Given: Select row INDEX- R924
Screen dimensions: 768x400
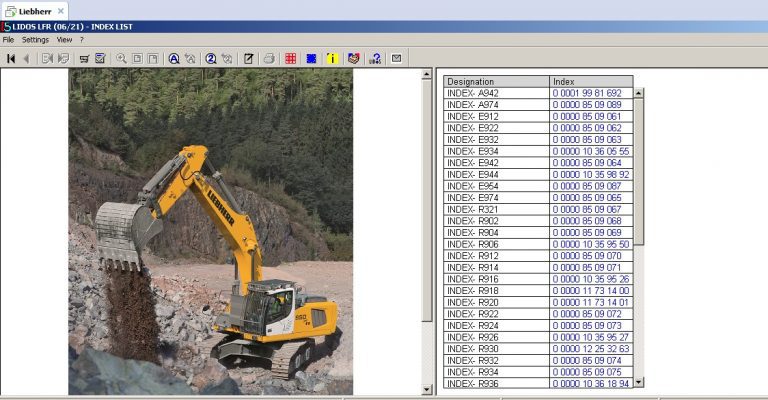Looking at the screenshot, I should [538, 326].
